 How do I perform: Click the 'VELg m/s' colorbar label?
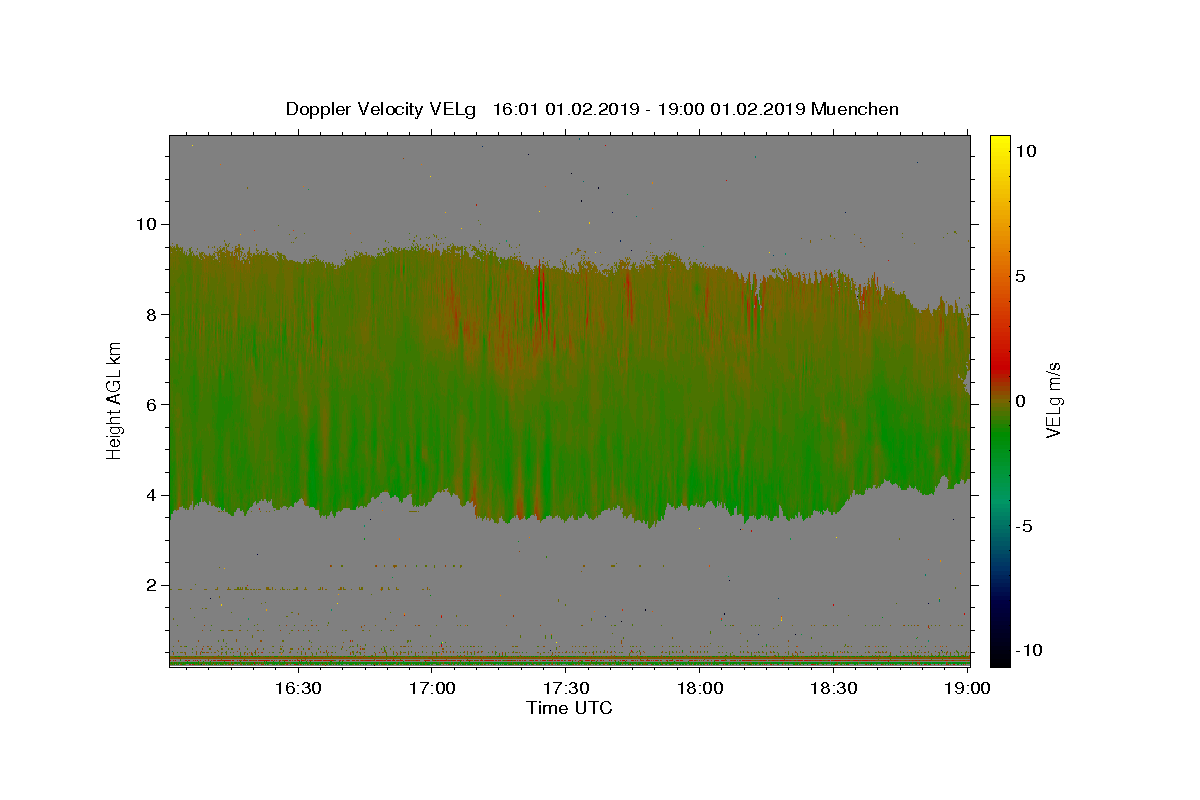point(1053,401)
